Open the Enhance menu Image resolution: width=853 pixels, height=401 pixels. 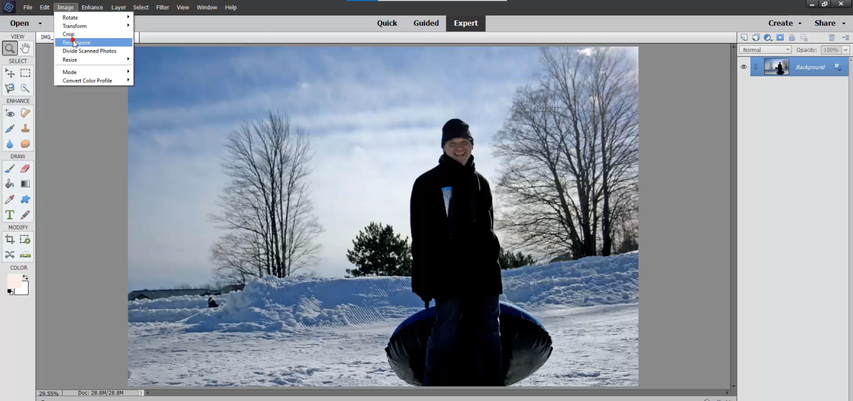[x=92, y=8]
